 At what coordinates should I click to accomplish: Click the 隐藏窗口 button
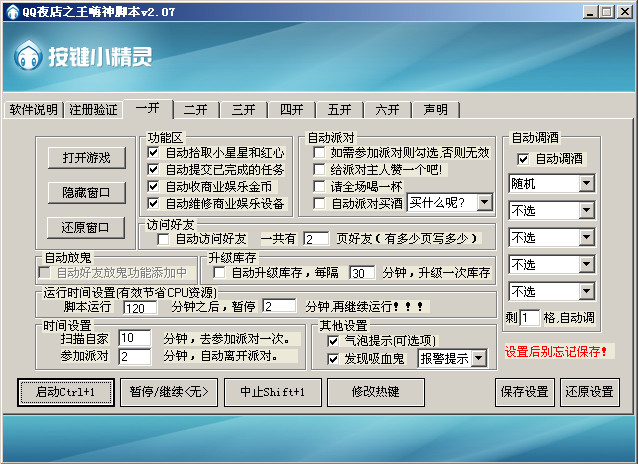pos(87,193)
